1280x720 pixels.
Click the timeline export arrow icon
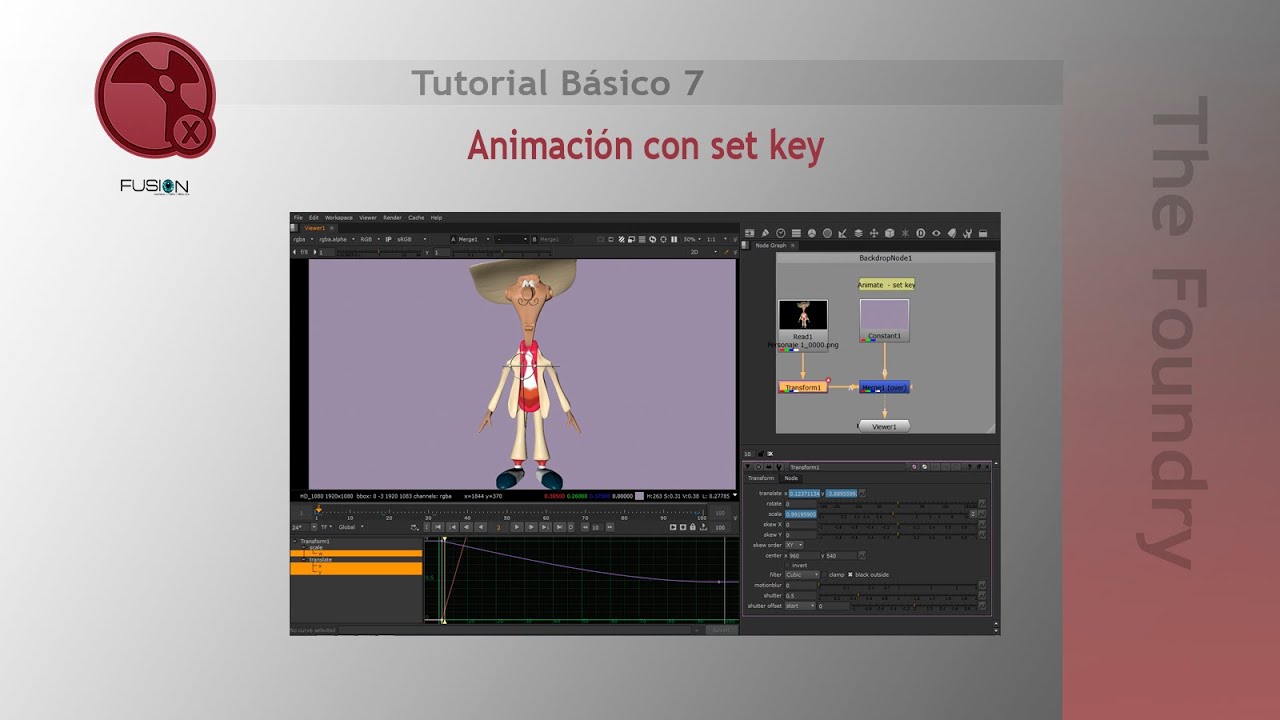tap(703, 527)
